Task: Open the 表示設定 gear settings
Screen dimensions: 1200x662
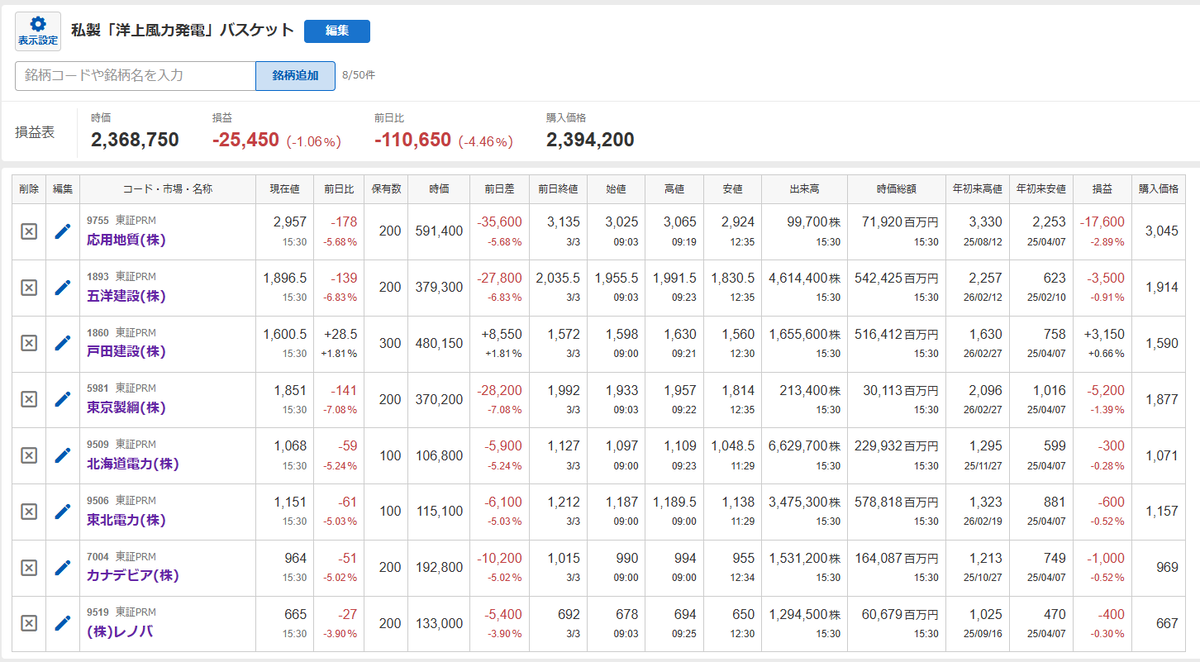Action: [38, 31]
